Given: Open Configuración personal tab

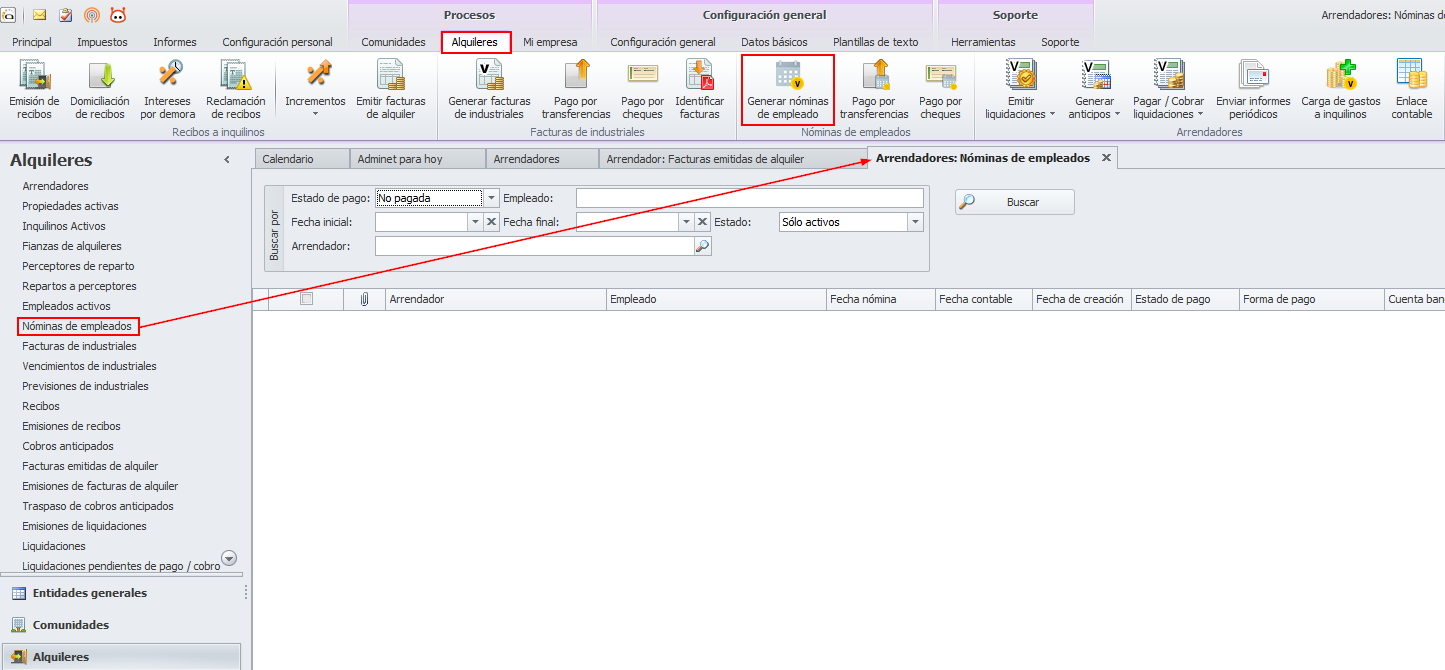Looking at the screenshot, I should tap(277, 42).
